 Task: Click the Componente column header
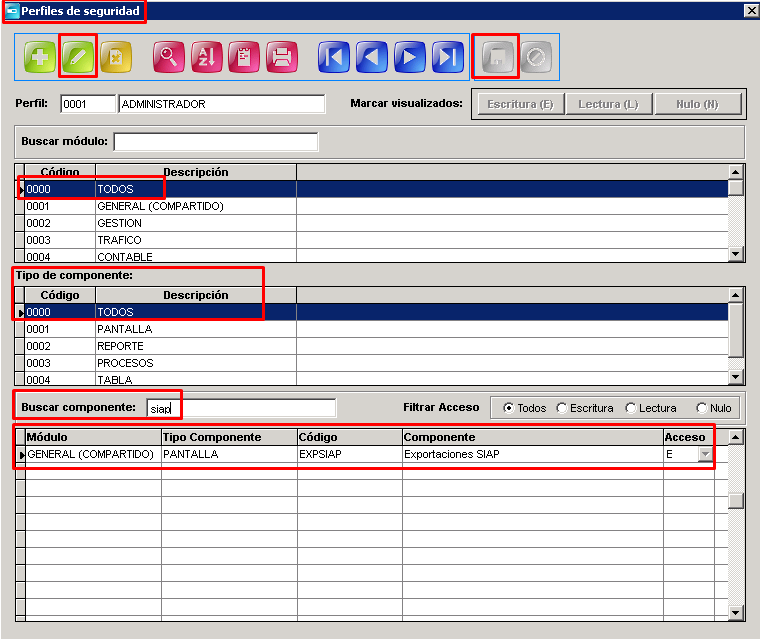click(532, 437)
